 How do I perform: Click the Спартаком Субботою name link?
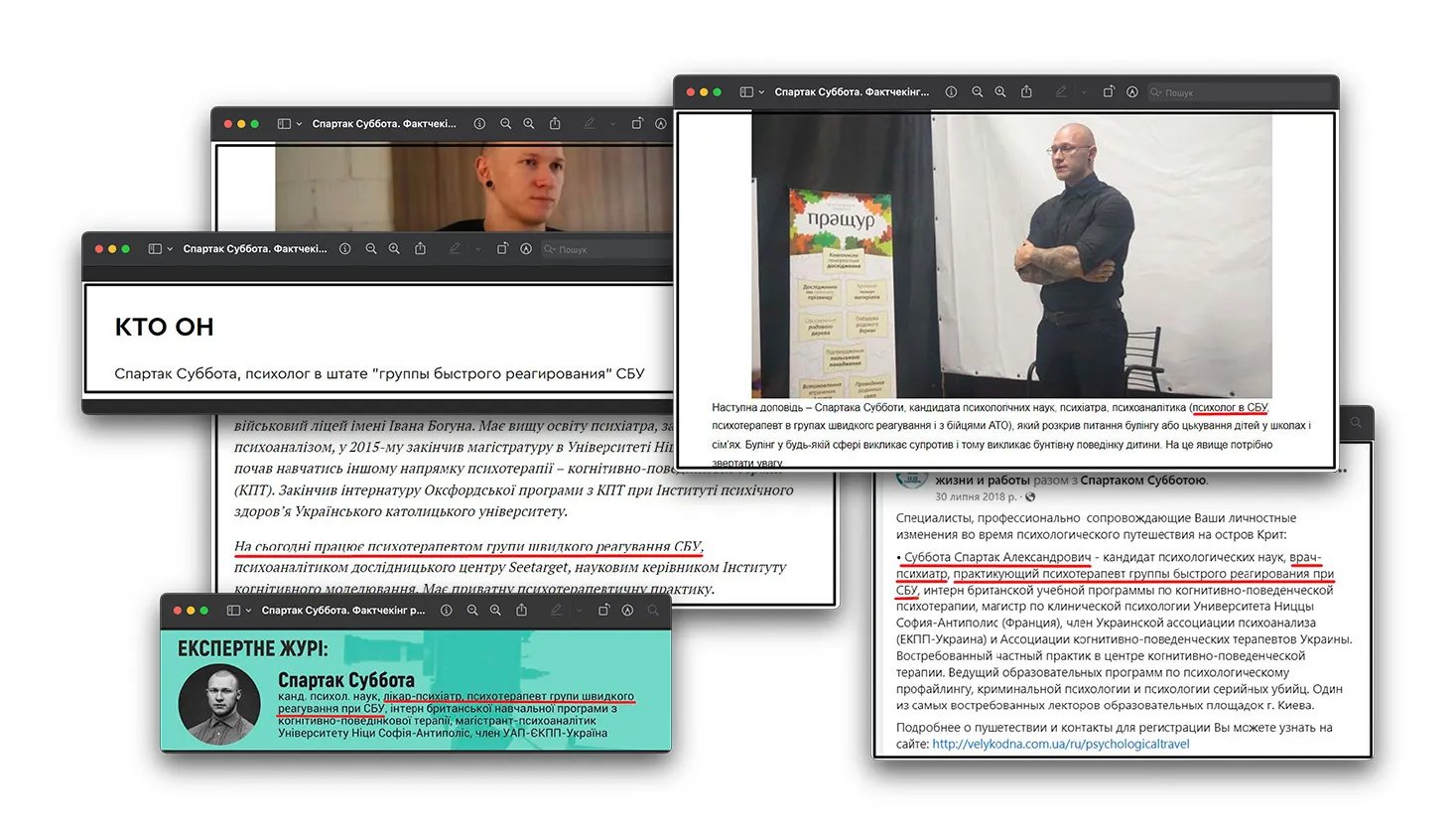(1143, 481)
